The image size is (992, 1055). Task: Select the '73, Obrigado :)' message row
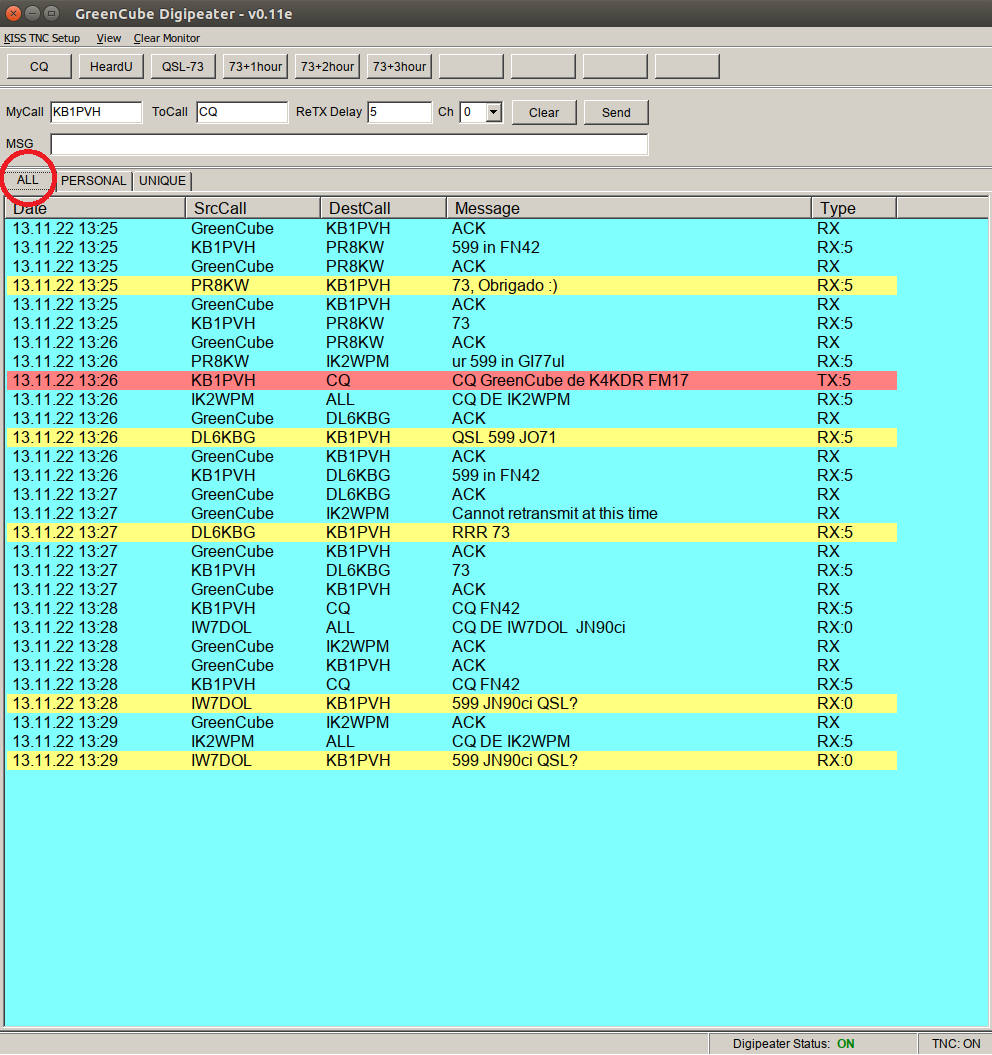[x=452, y=285]
